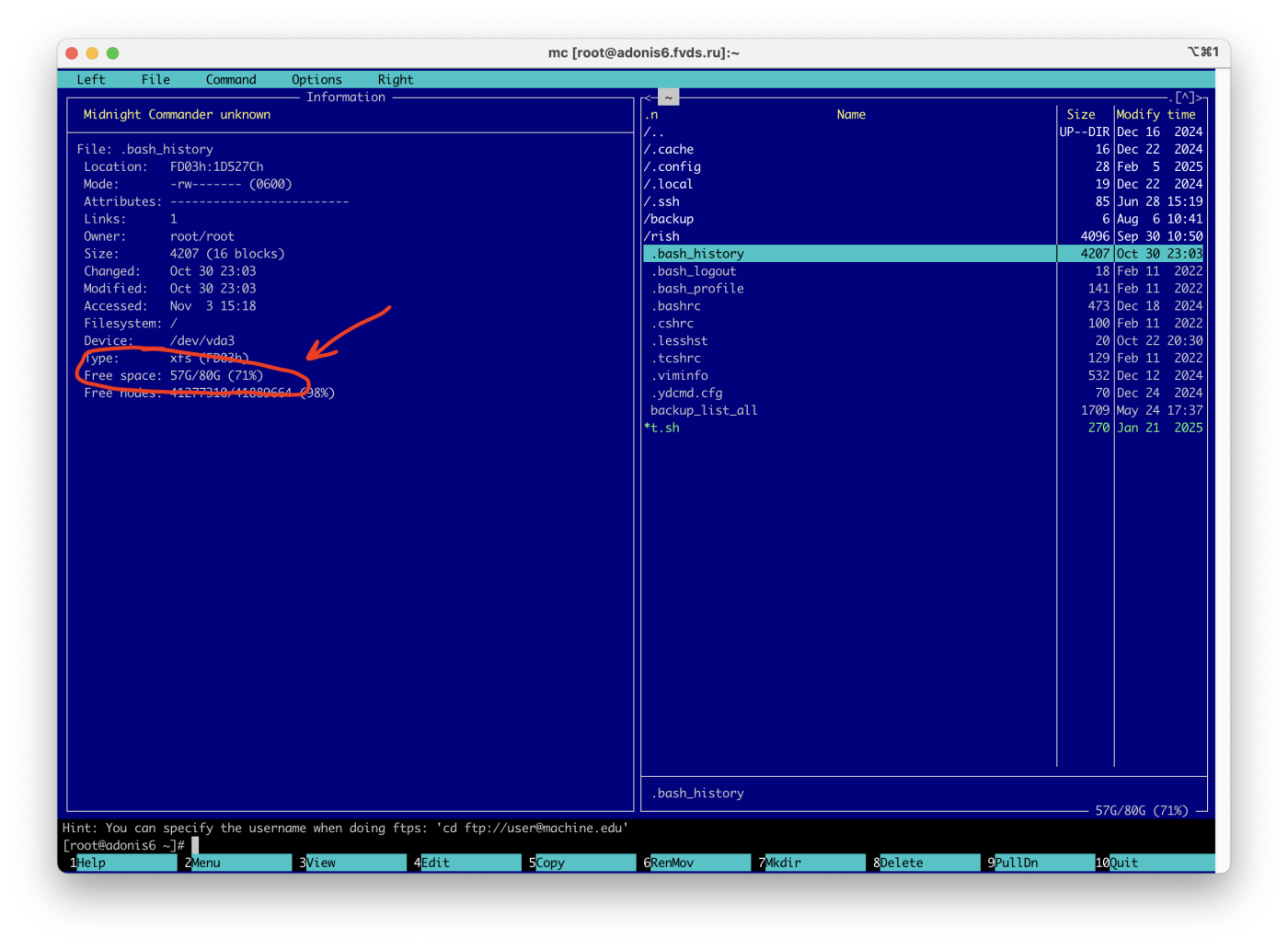Sort by Modify time column header
The height and width of the screenshot is (949, 1288).
point(1156,115)
